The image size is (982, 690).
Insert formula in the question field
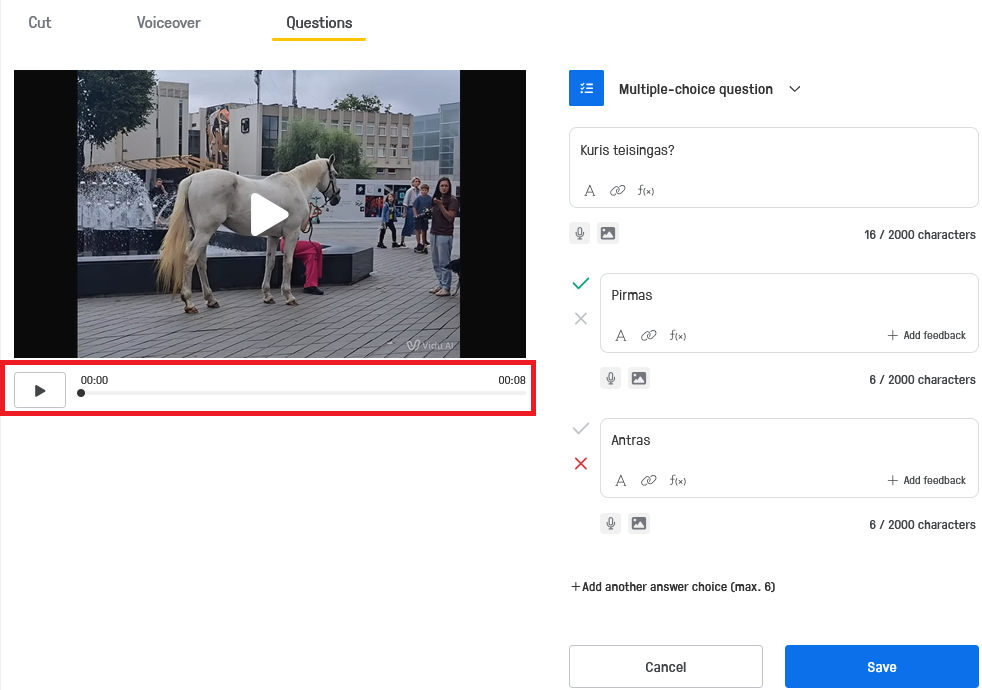646,191
